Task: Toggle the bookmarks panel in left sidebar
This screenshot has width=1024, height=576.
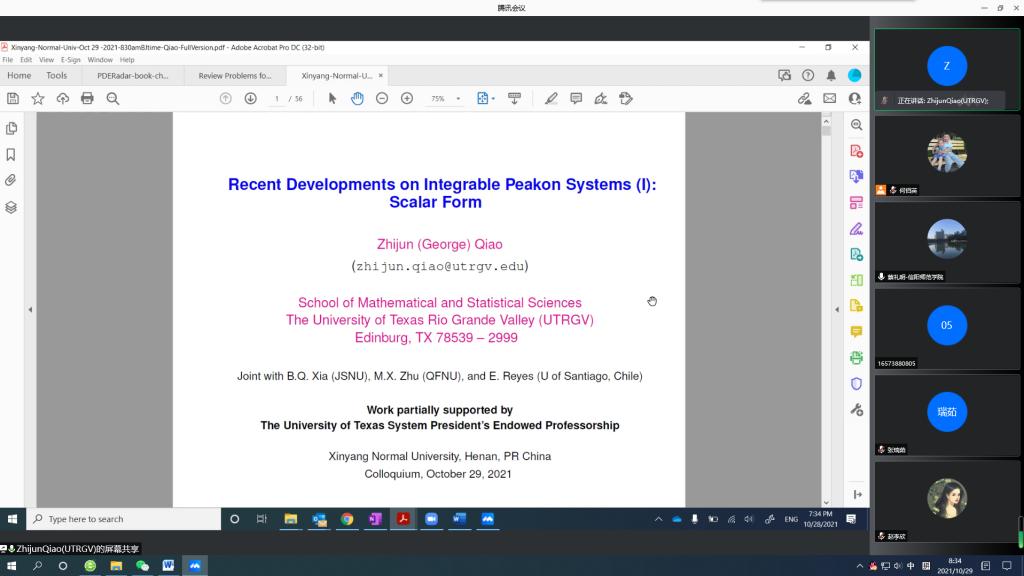Action: pos(12,154)
